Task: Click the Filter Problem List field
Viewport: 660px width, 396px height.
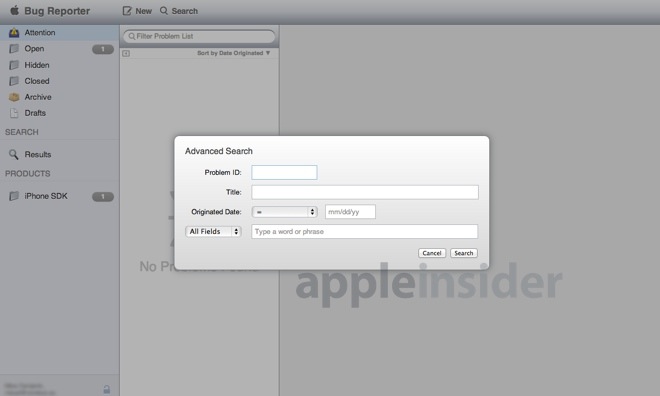Action: coord(199,37)
